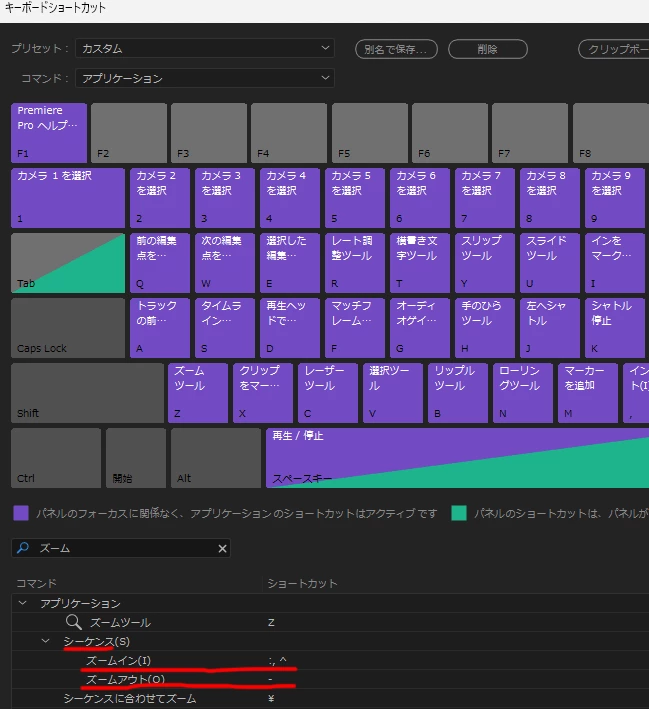Select the F1 key Premiere Pro ヘルプ
649x709 pixels.
49,133
